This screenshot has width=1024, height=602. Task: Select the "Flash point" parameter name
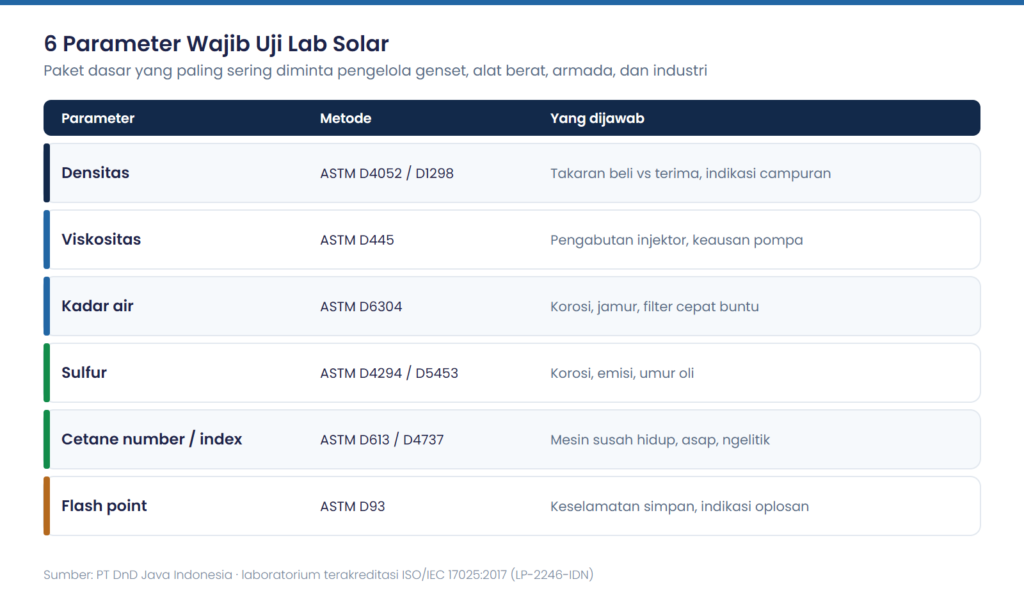[x=104, y=506]
